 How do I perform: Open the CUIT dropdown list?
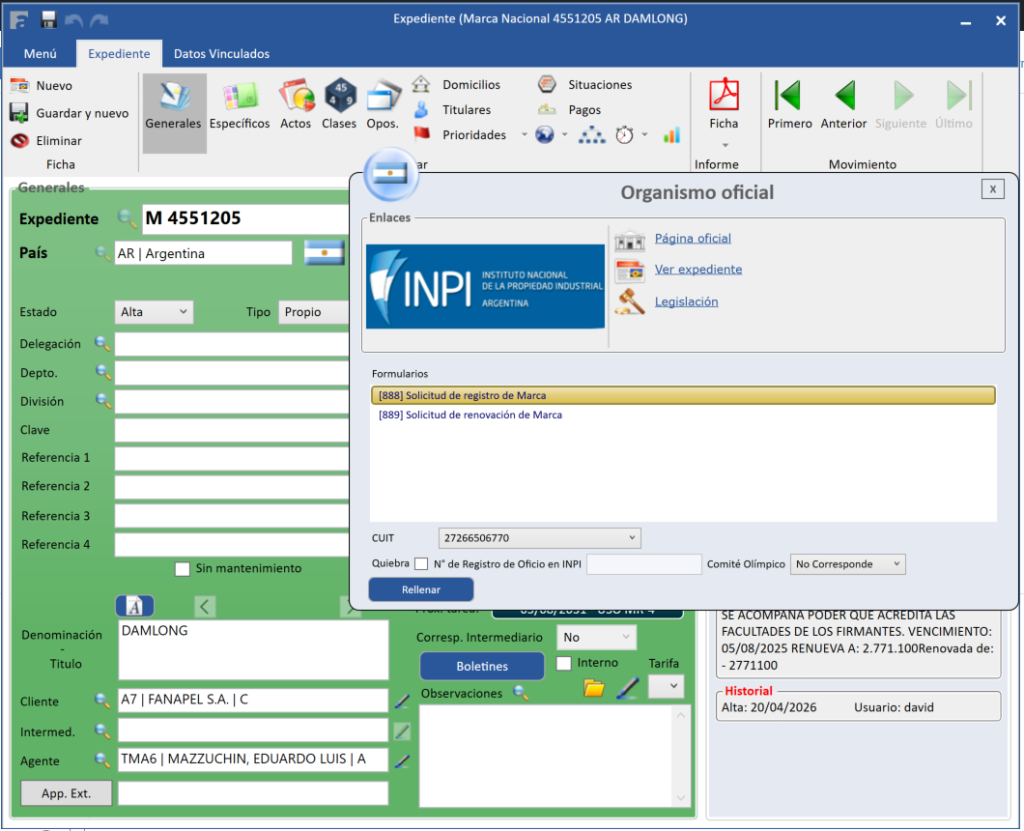(631, 539)
